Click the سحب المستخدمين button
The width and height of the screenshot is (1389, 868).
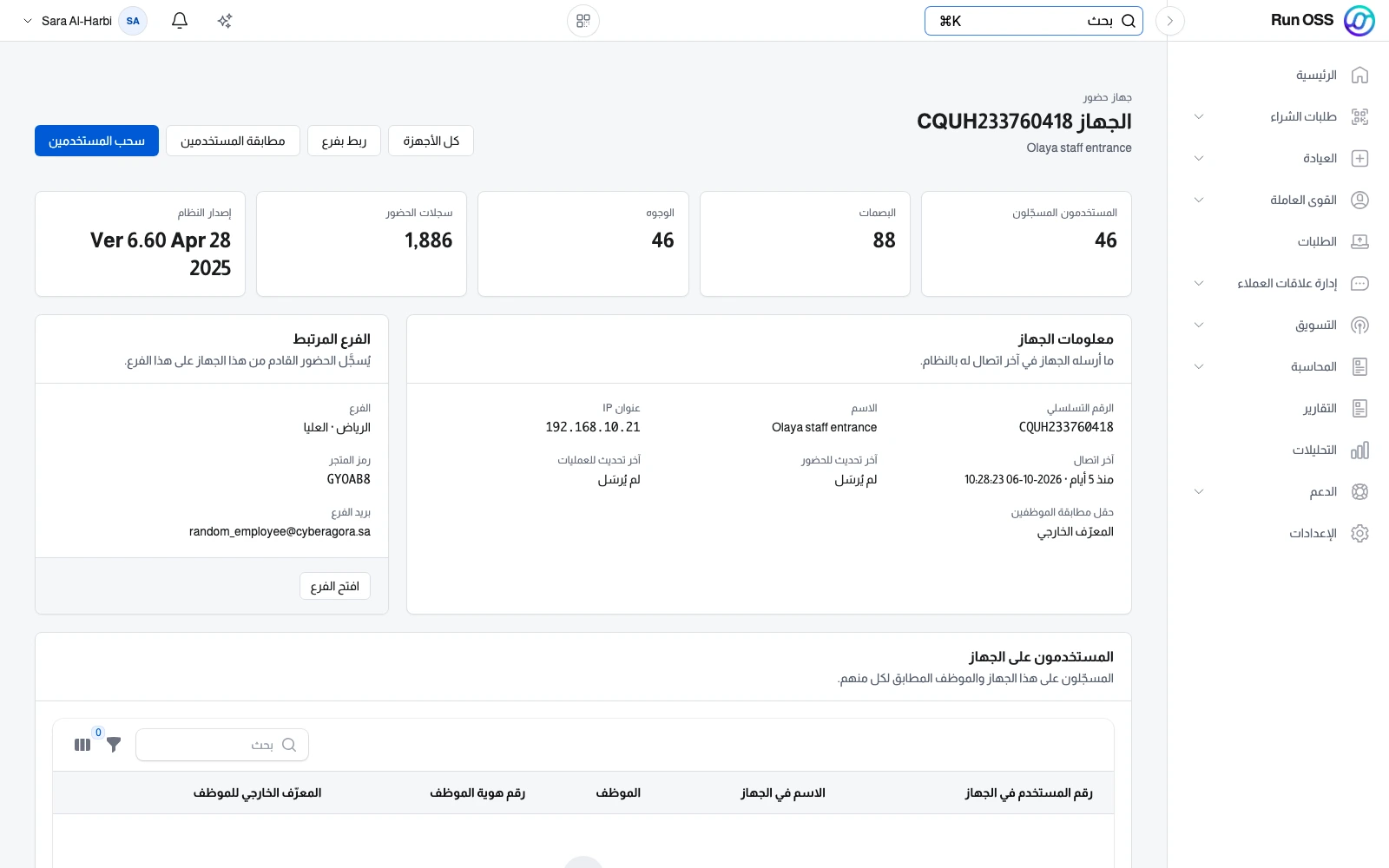tap(96, 141)
